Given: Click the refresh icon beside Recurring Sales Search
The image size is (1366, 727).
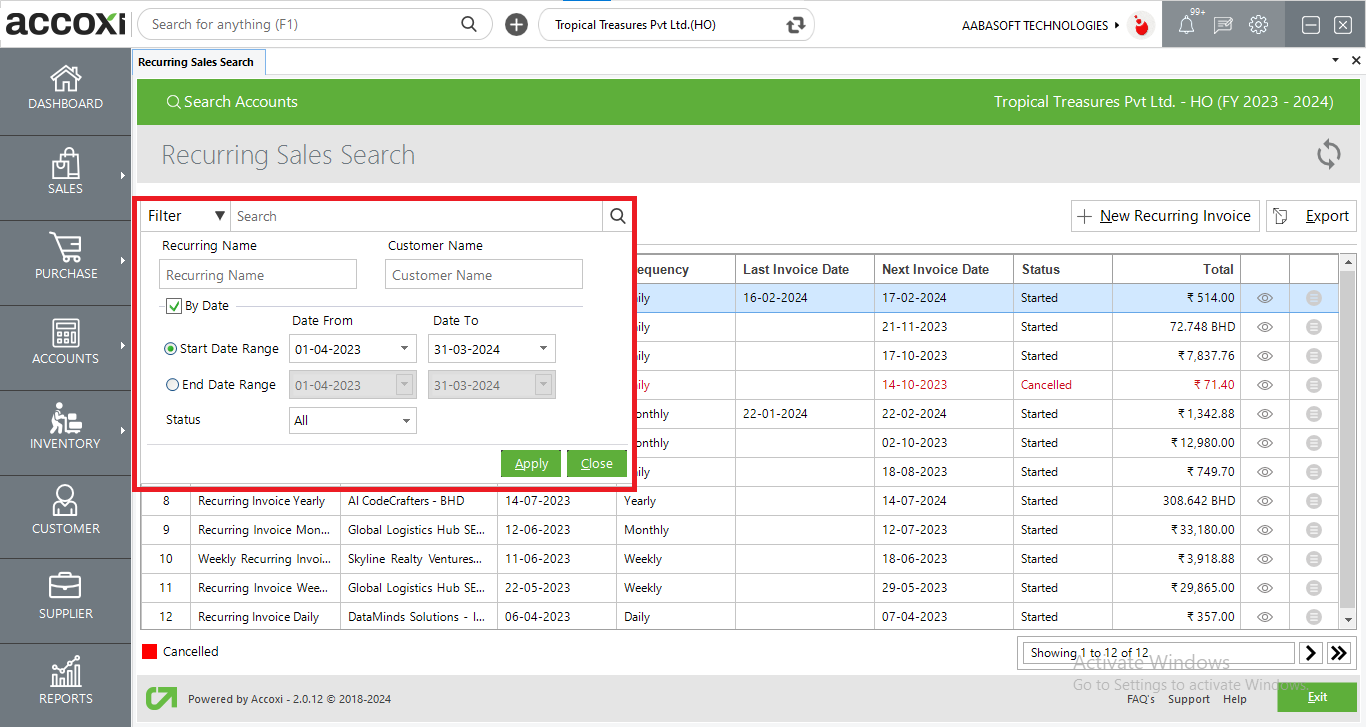Looking at the screenshot, I should (x=1328, y=155).
